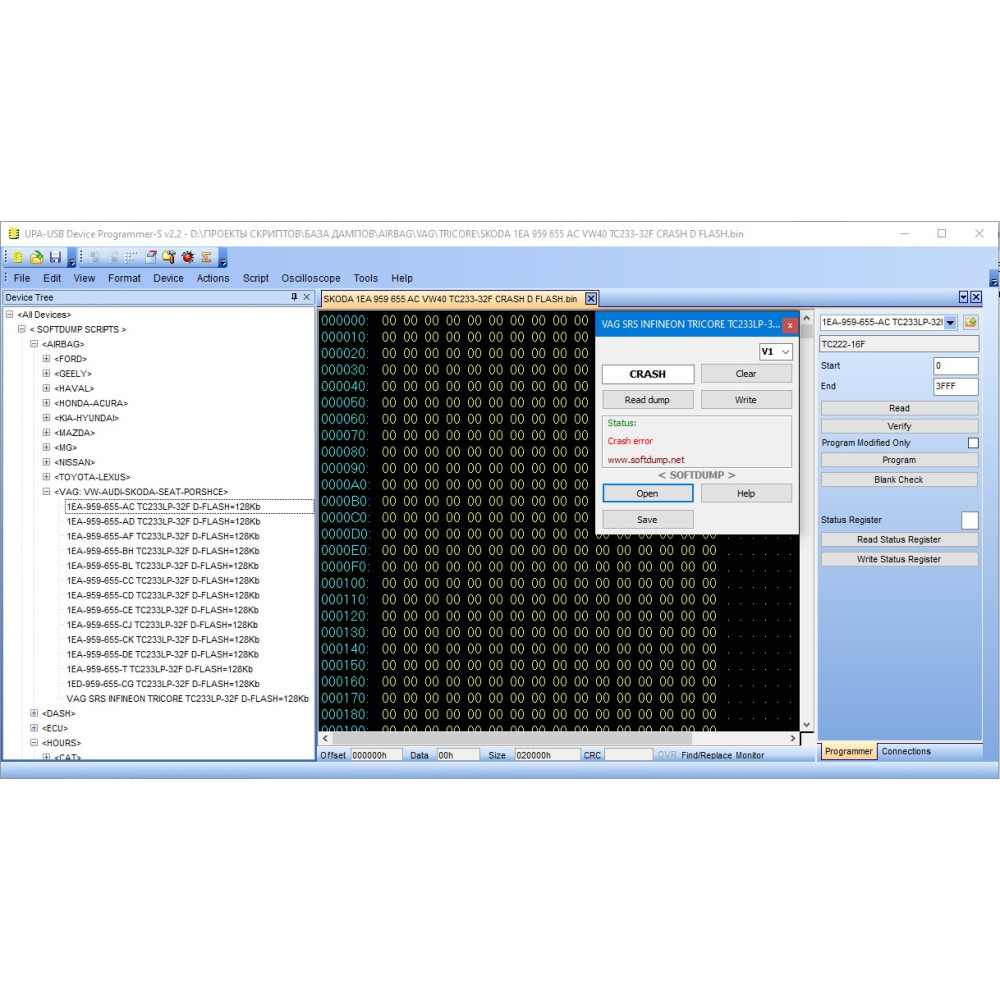Click the eraser clear buffer toolbar icon
This screenshot has height=1000, width=1000.
pos(151,257)
